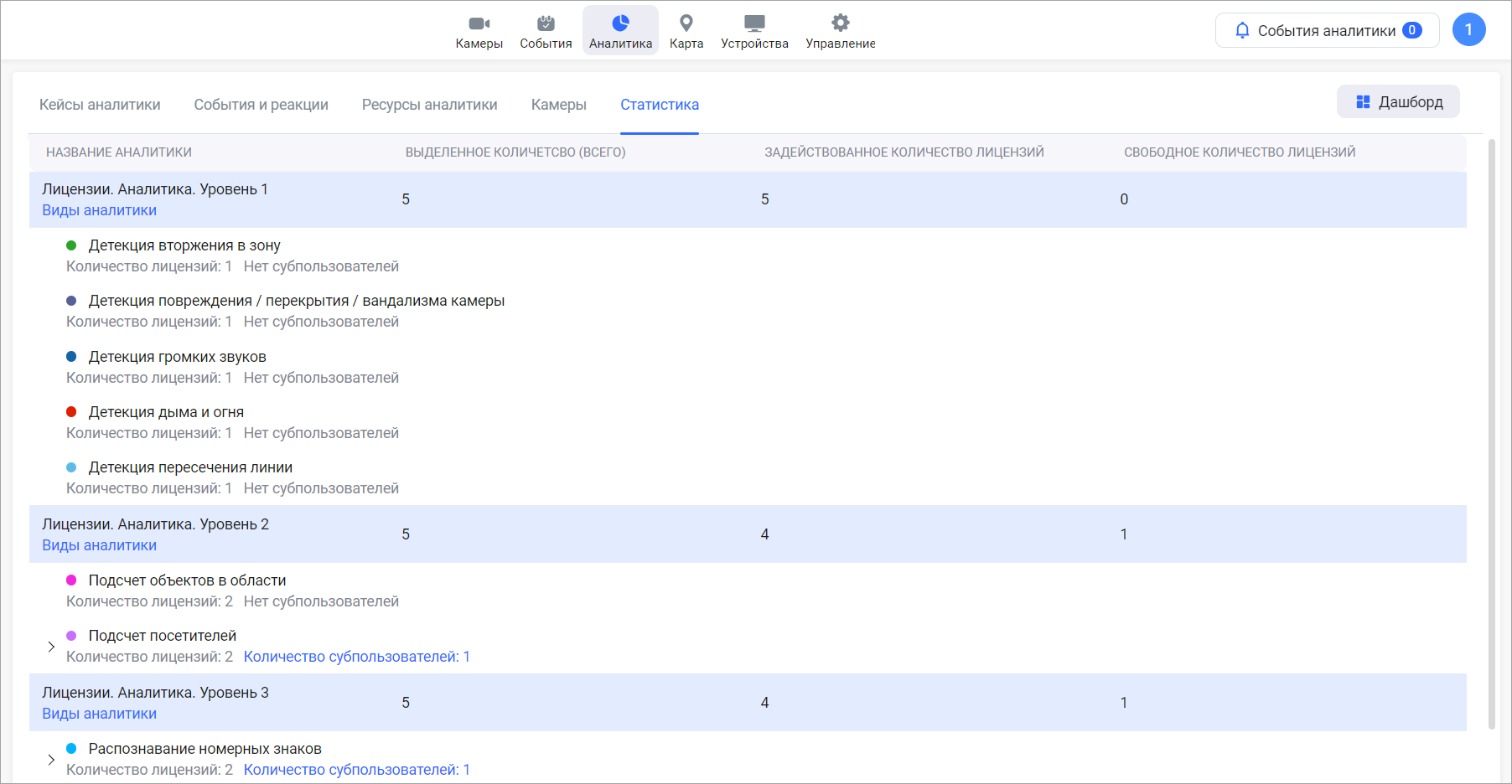The width and height of the screenshot is (1512, 784).
Task: Open the Map via pin icon
Action: point(686,23)
